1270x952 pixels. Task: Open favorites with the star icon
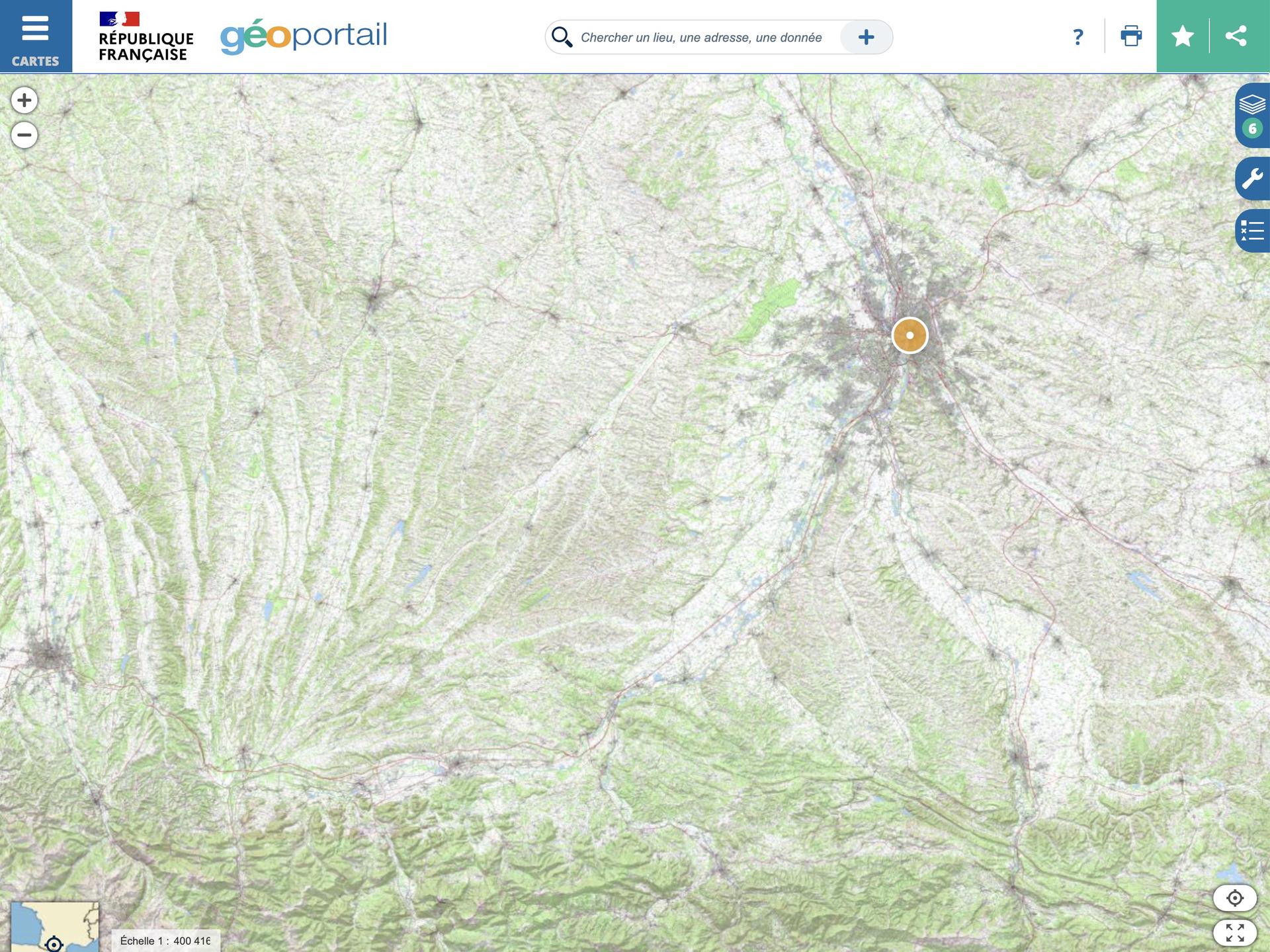[1183, 36]
